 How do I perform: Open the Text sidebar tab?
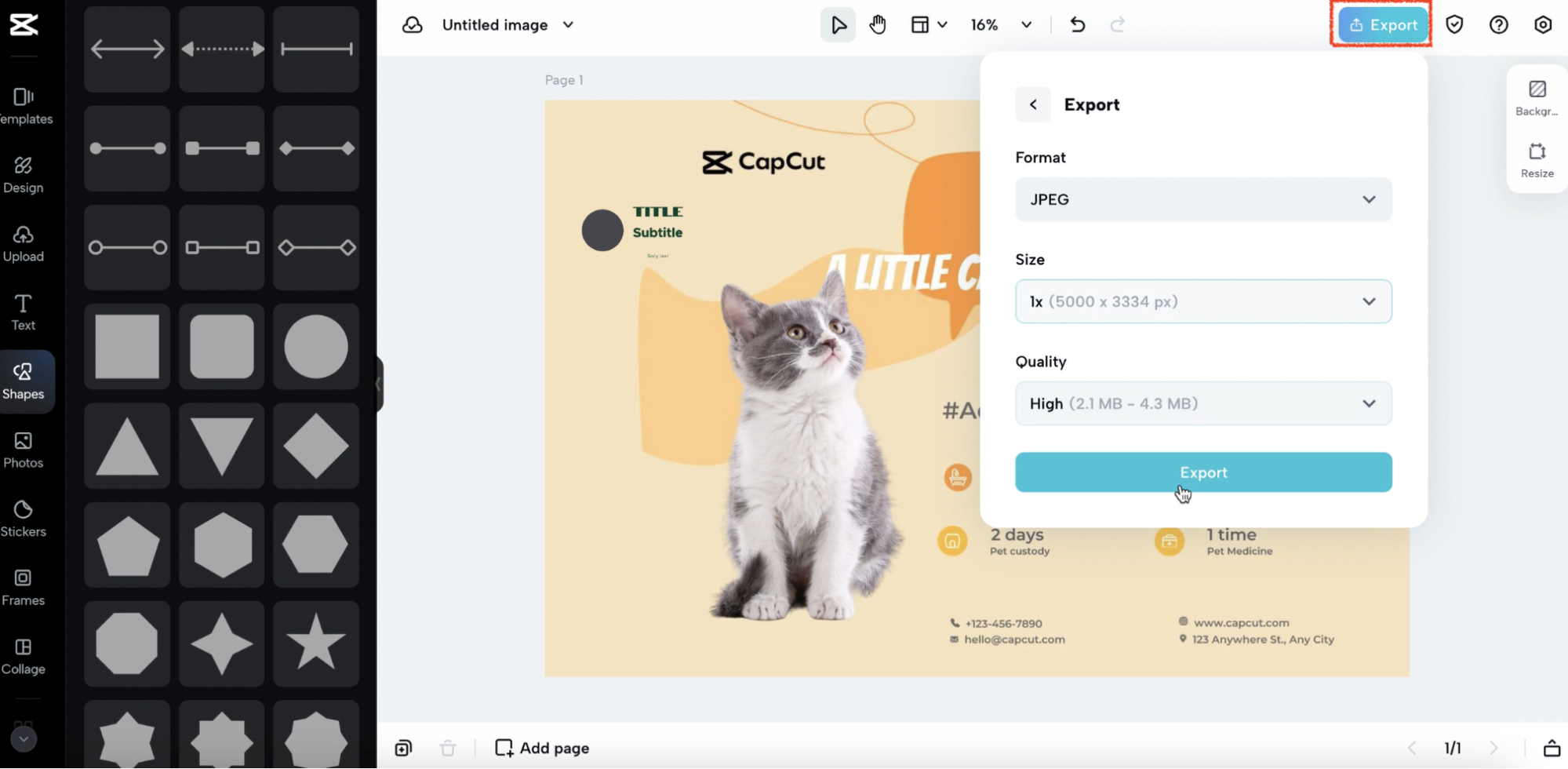point(24,312)
